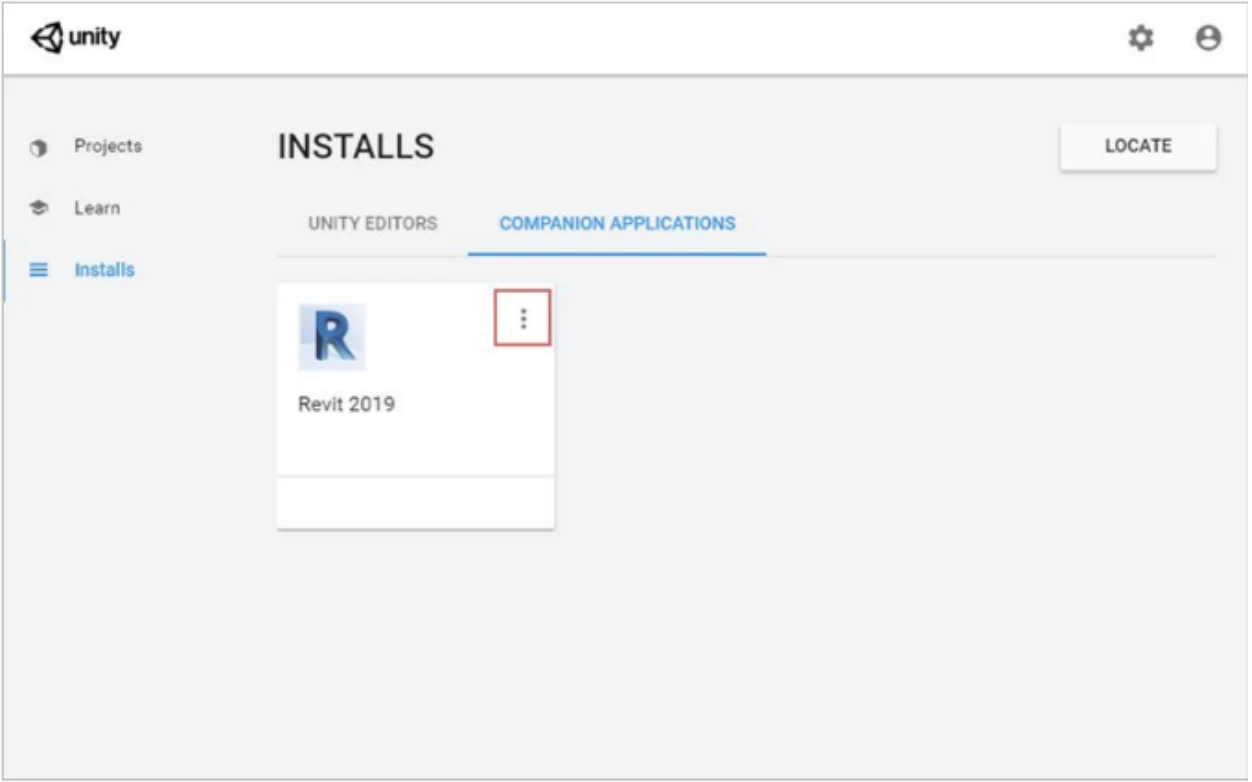Click the INSTALLS page heading
Viewport: 1252px width, 782px height.
(356, 147)
